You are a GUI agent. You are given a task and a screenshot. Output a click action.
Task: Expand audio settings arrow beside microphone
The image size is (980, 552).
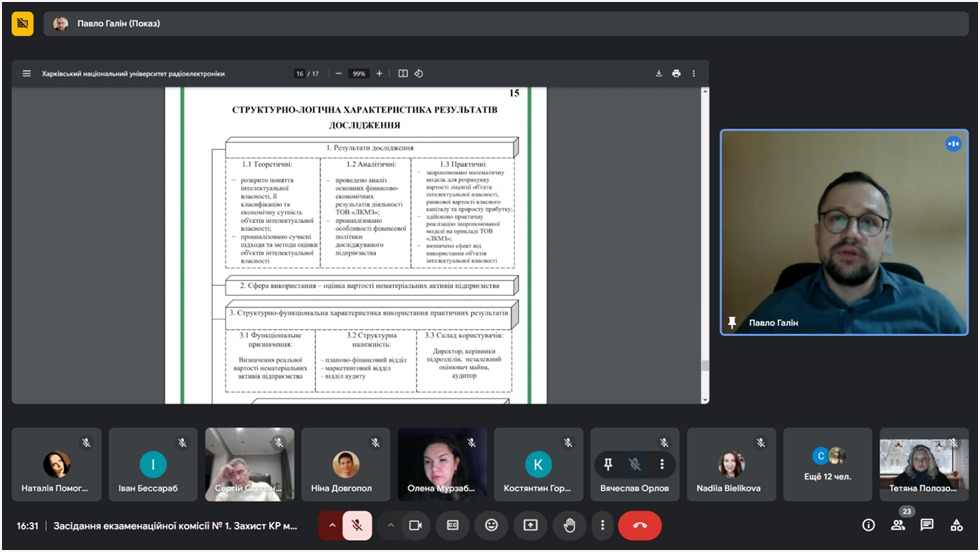coord(332,525)
